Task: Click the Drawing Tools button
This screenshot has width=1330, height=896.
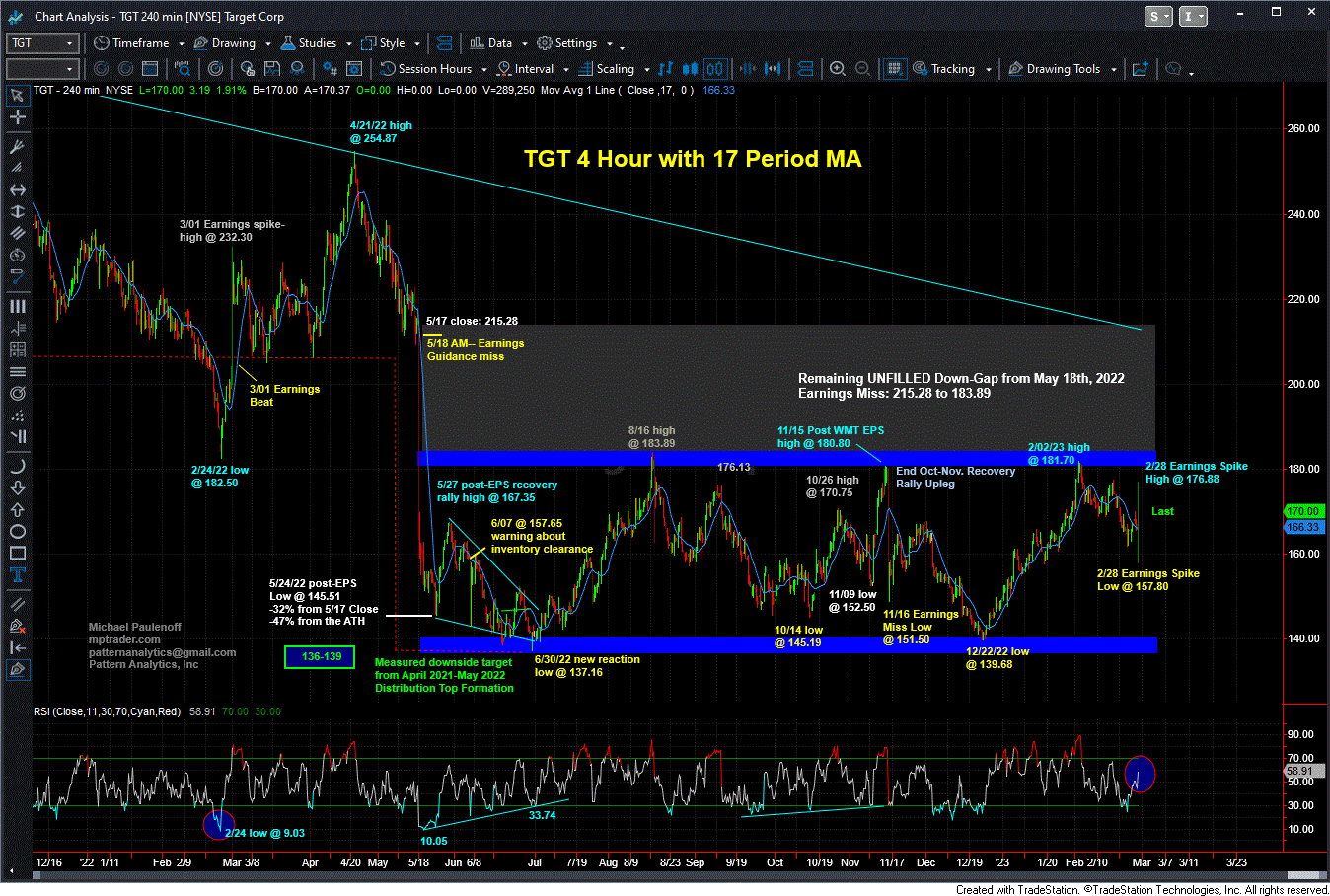Action: pos(1054,69)
